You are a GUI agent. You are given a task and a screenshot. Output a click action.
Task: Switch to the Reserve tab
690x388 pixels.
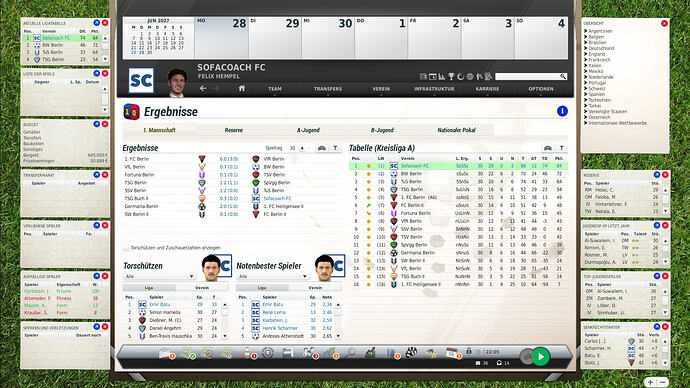pos(234,130)
